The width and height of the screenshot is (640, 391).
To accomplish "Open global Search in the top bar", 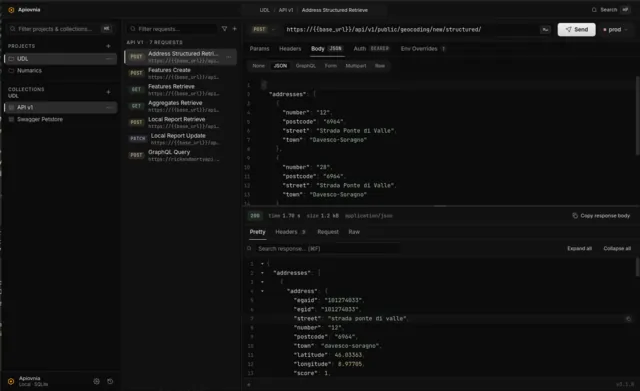I will click(610, 9).
